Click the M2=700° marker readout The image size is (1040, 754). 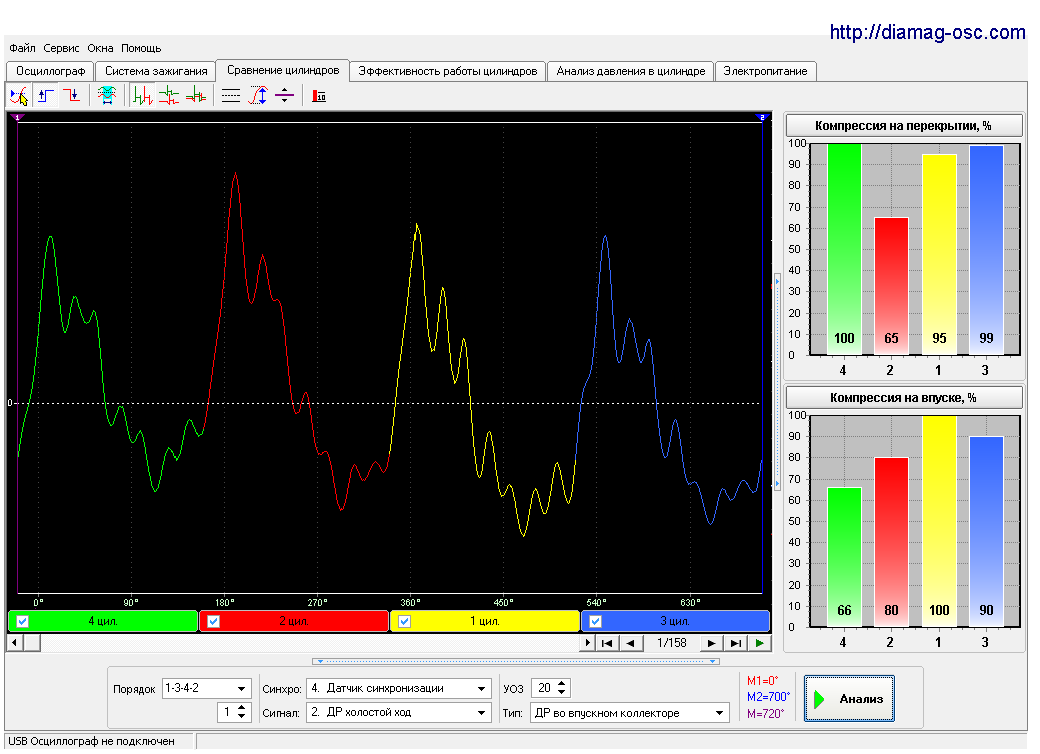pyautogui.click(x=768, y=697)
